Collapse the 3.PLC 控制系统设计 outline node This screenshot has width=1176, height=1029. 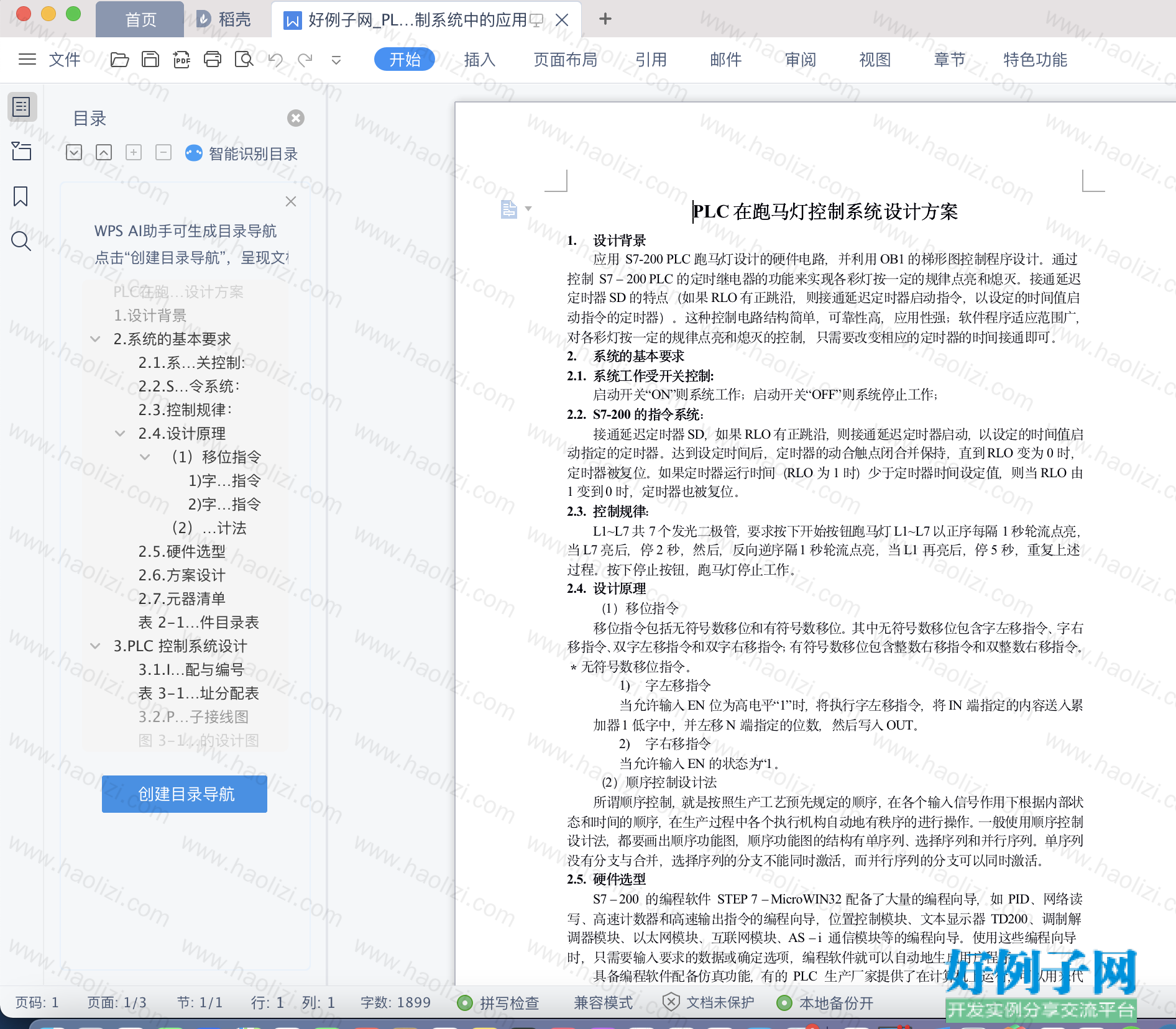95,646
